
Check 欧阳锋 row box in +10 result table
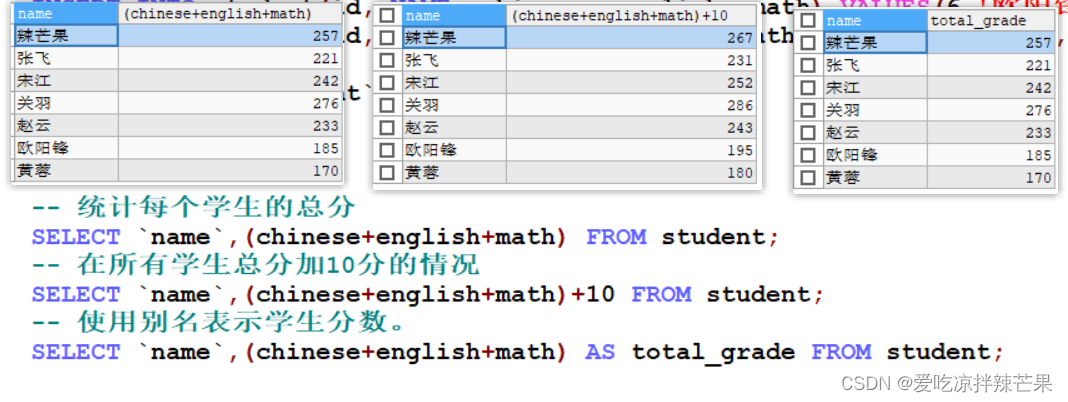click(x=388, y=151)
